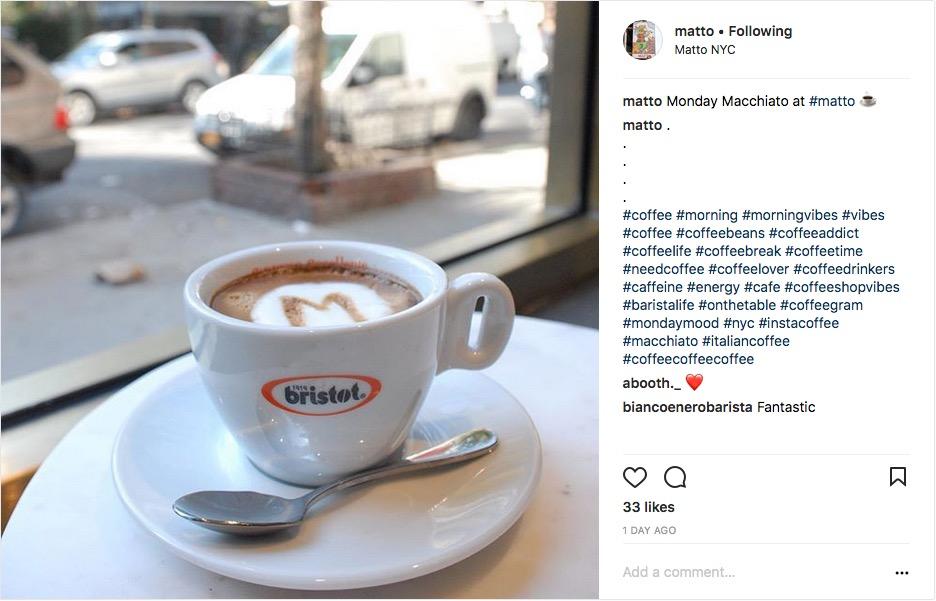Like the post with the heart icon

[x=635, y=477]
